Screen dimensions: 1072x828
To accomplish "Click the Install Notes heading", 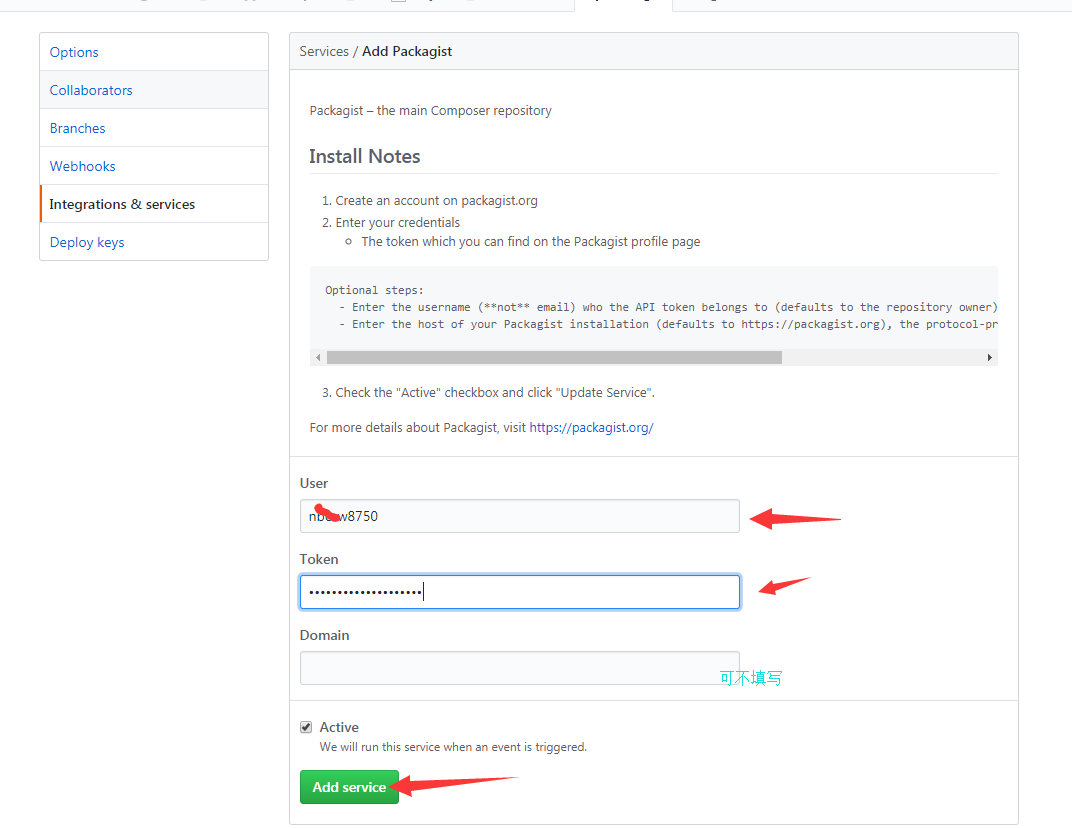I will 364,157.
